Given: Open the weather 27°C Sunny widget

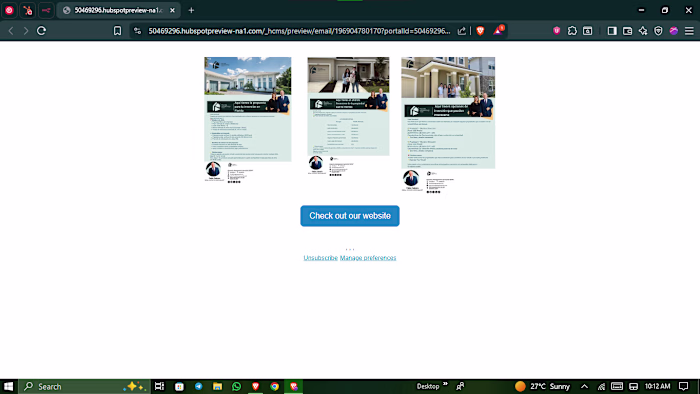Looking at the screenshot, I should [x=542, y=386].
